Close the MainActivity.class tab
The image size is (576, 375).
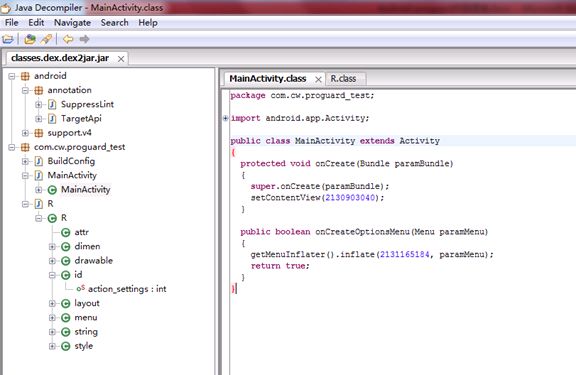[318, 79]
